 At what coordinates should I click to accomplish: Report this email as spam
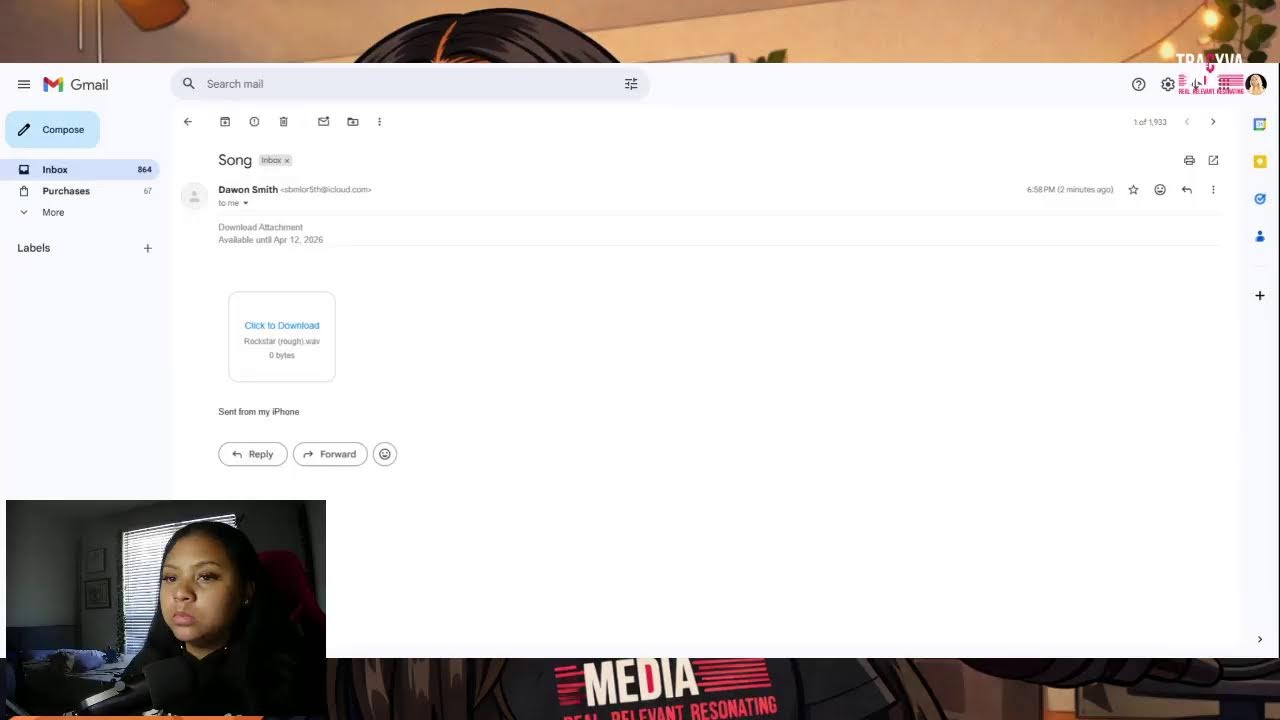[x=254, y=122]
